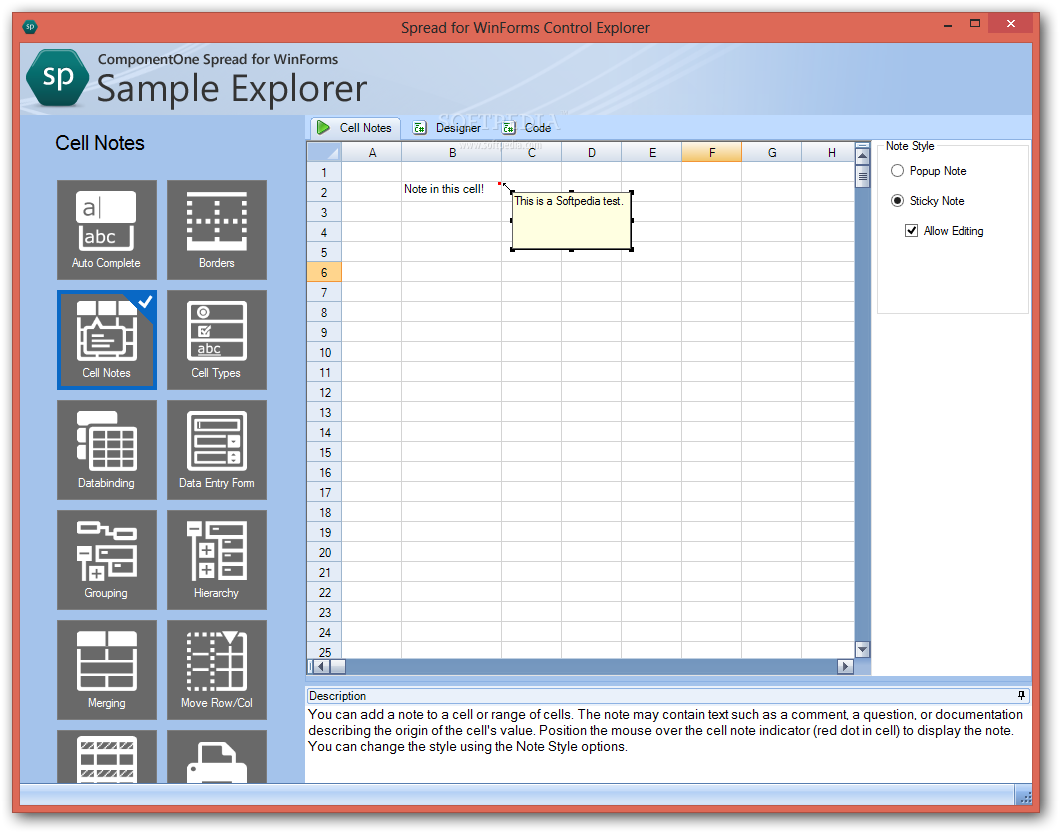Select column header H
This screenshot has height=833, width=1060.
click(829, 152)
